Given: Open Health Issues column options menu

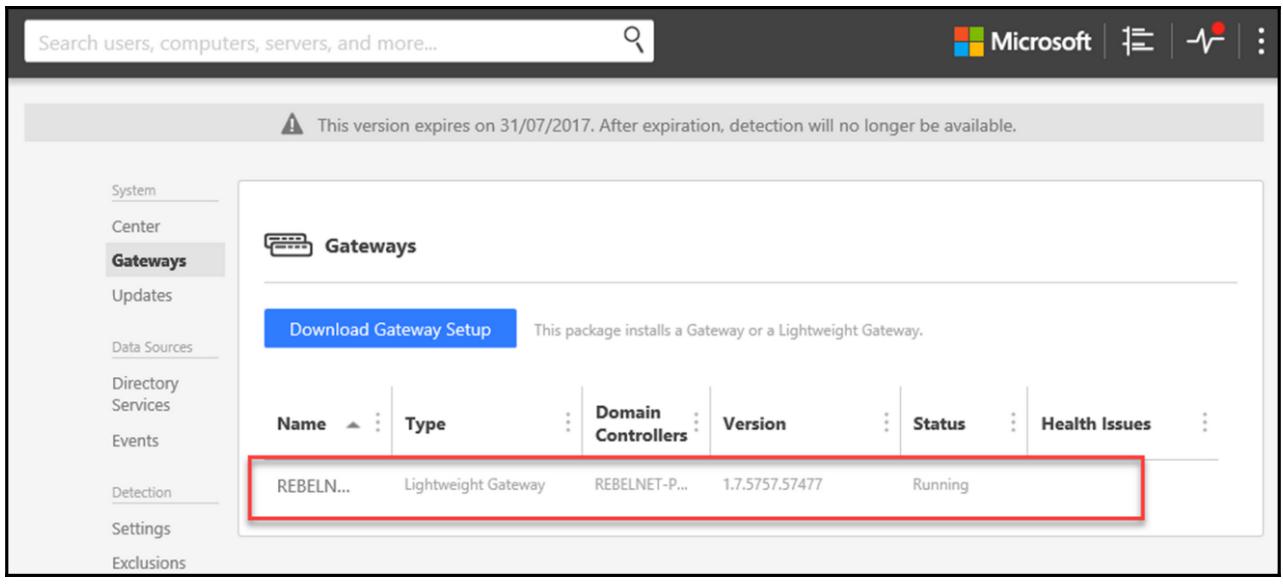Looking at the screenshot, I should coord(1204,424).
